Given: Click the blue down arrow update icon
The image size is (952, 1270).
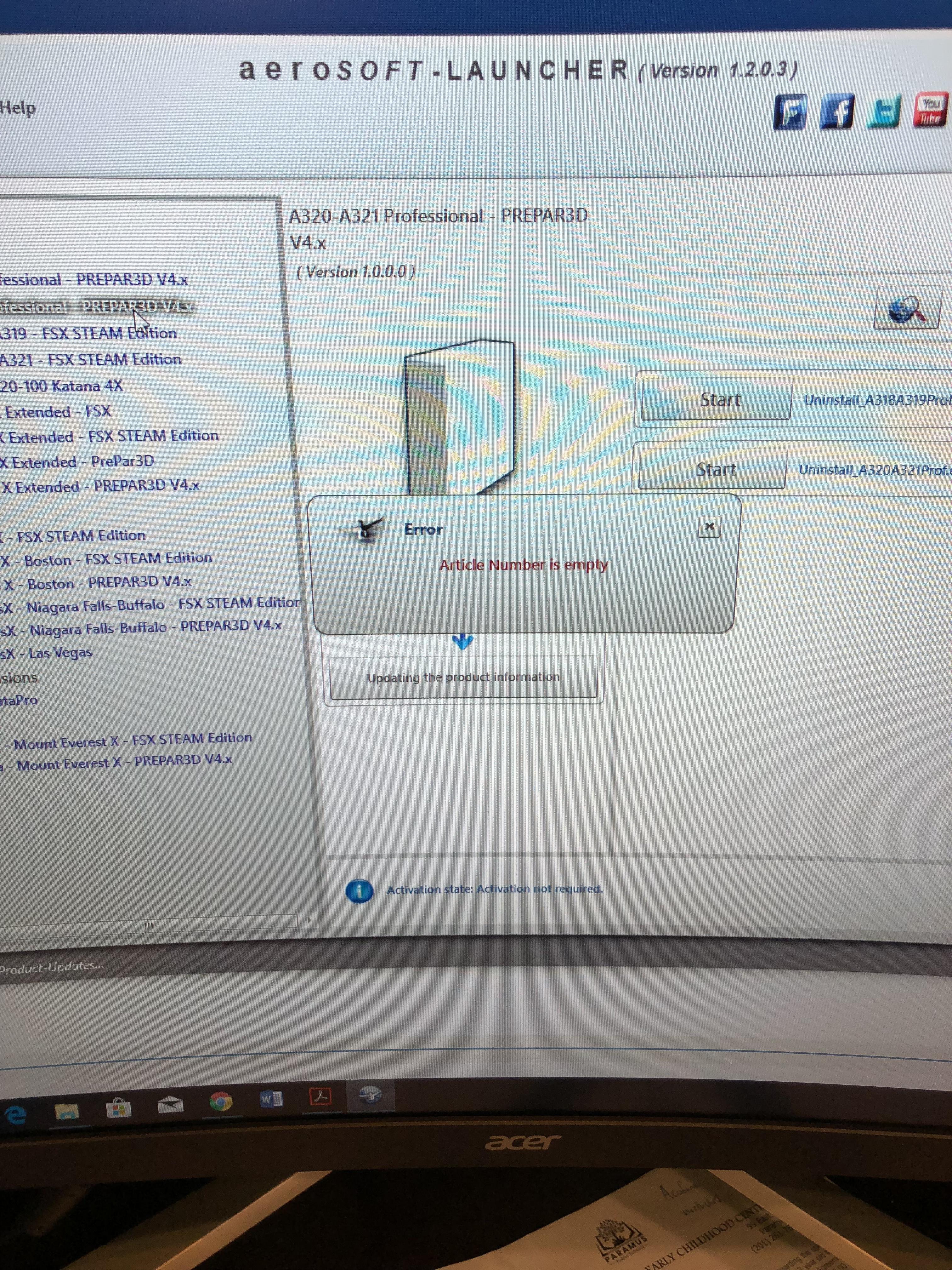Looking at the screenshot, I should click(x=462, y=641).
